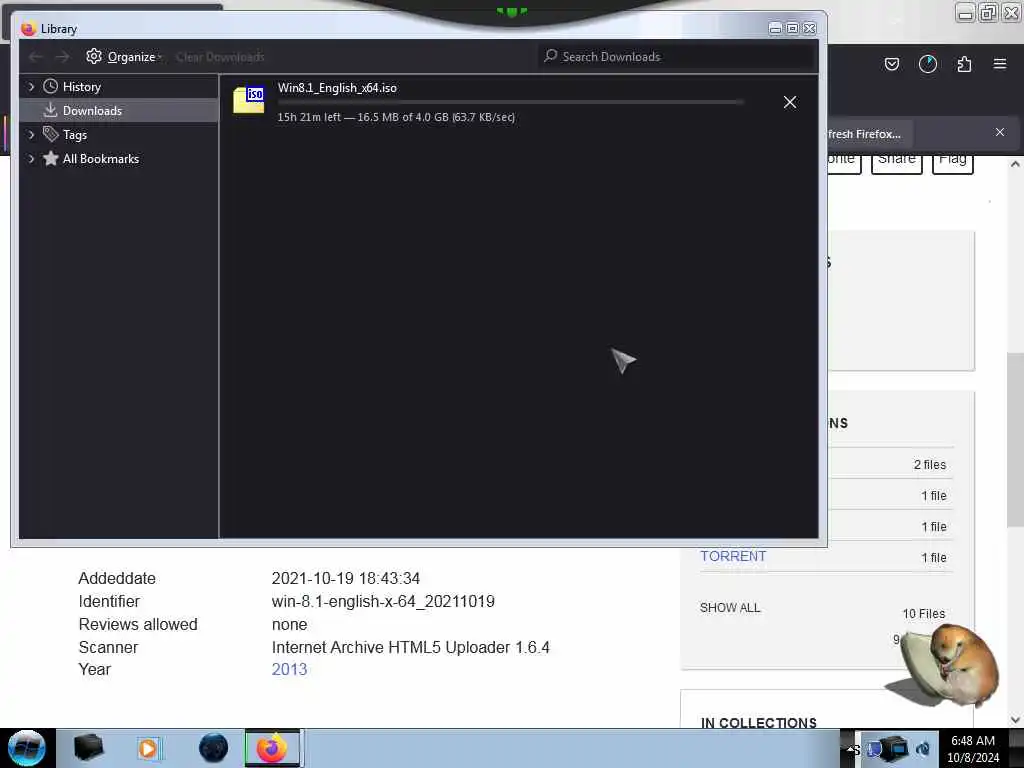This screenshot has width=1024, height=768.
Task: Click the Library back arrow
Action: (x=36, y=57)
